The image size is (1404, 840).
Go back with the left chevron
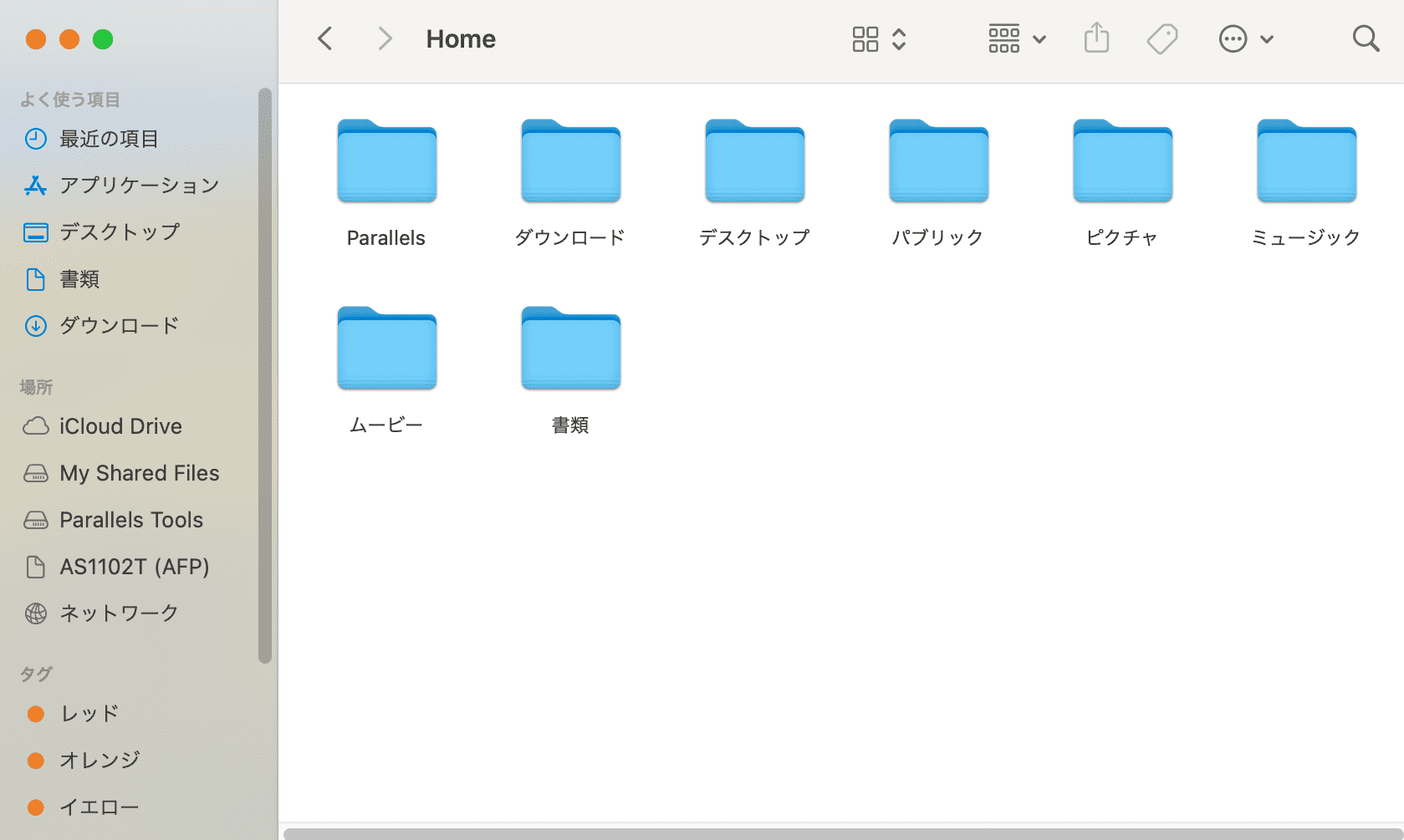click(325, 38)
